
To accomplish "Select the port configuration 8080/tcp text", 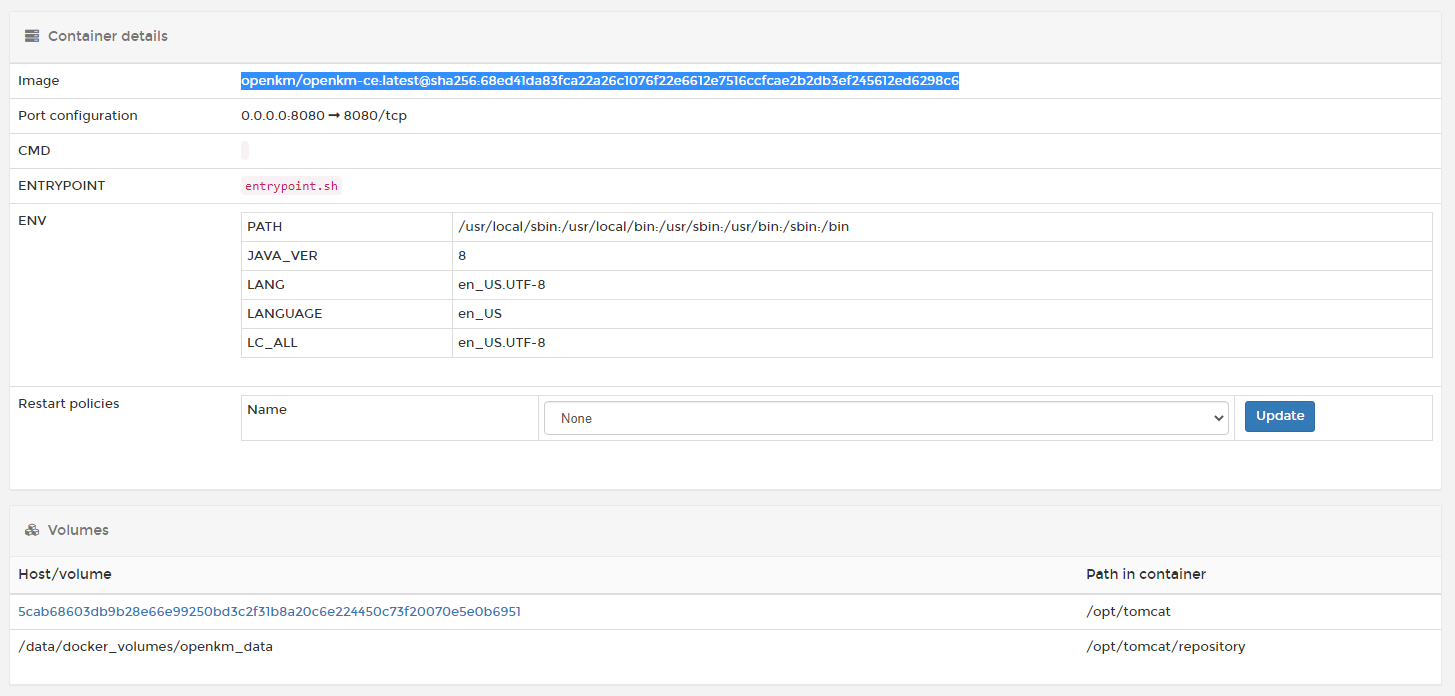I will [375, 116].
